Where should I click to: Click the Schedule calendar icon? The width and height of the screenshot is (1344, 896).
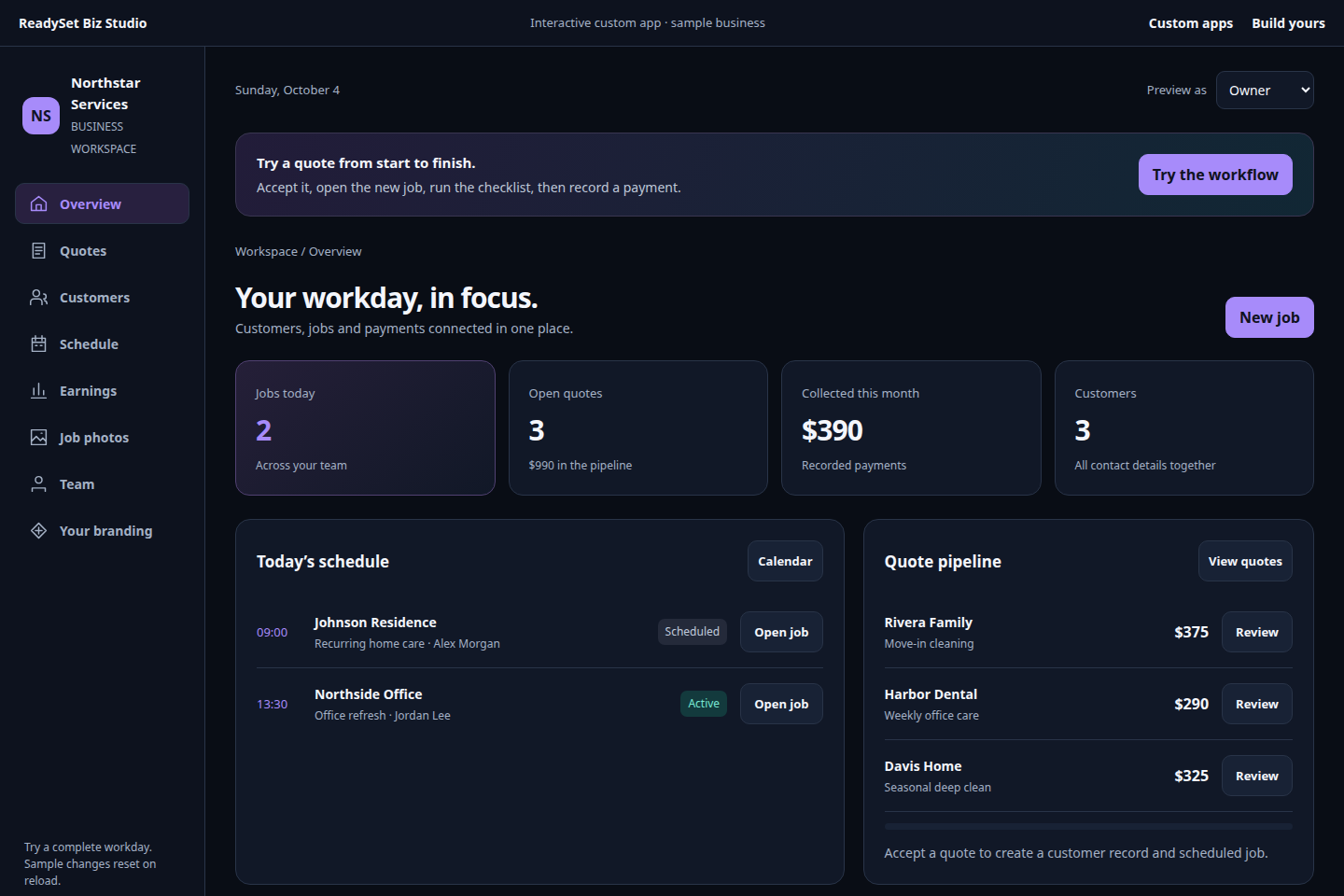38,343
